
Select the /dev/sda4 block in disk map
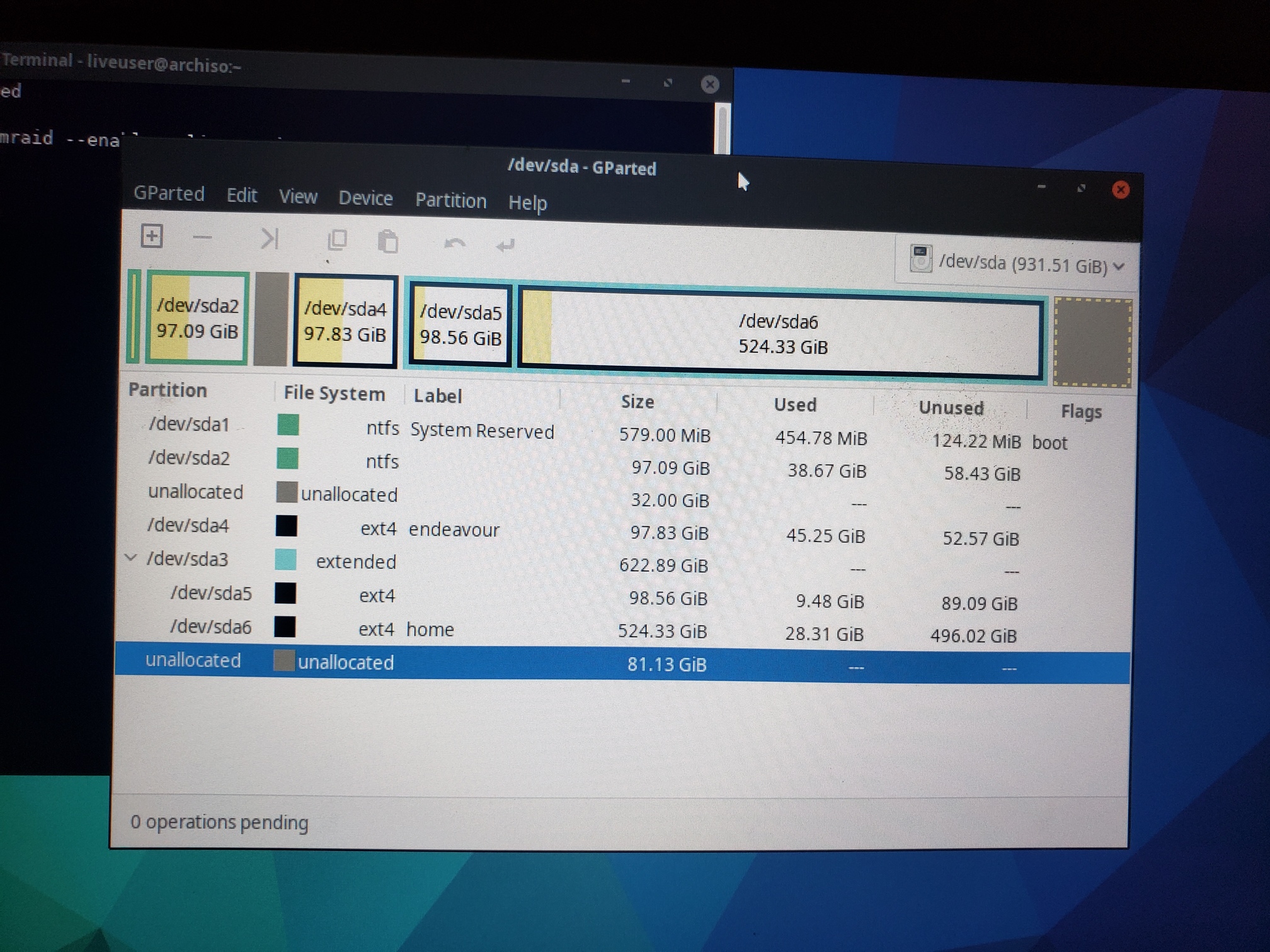[345, 321]
